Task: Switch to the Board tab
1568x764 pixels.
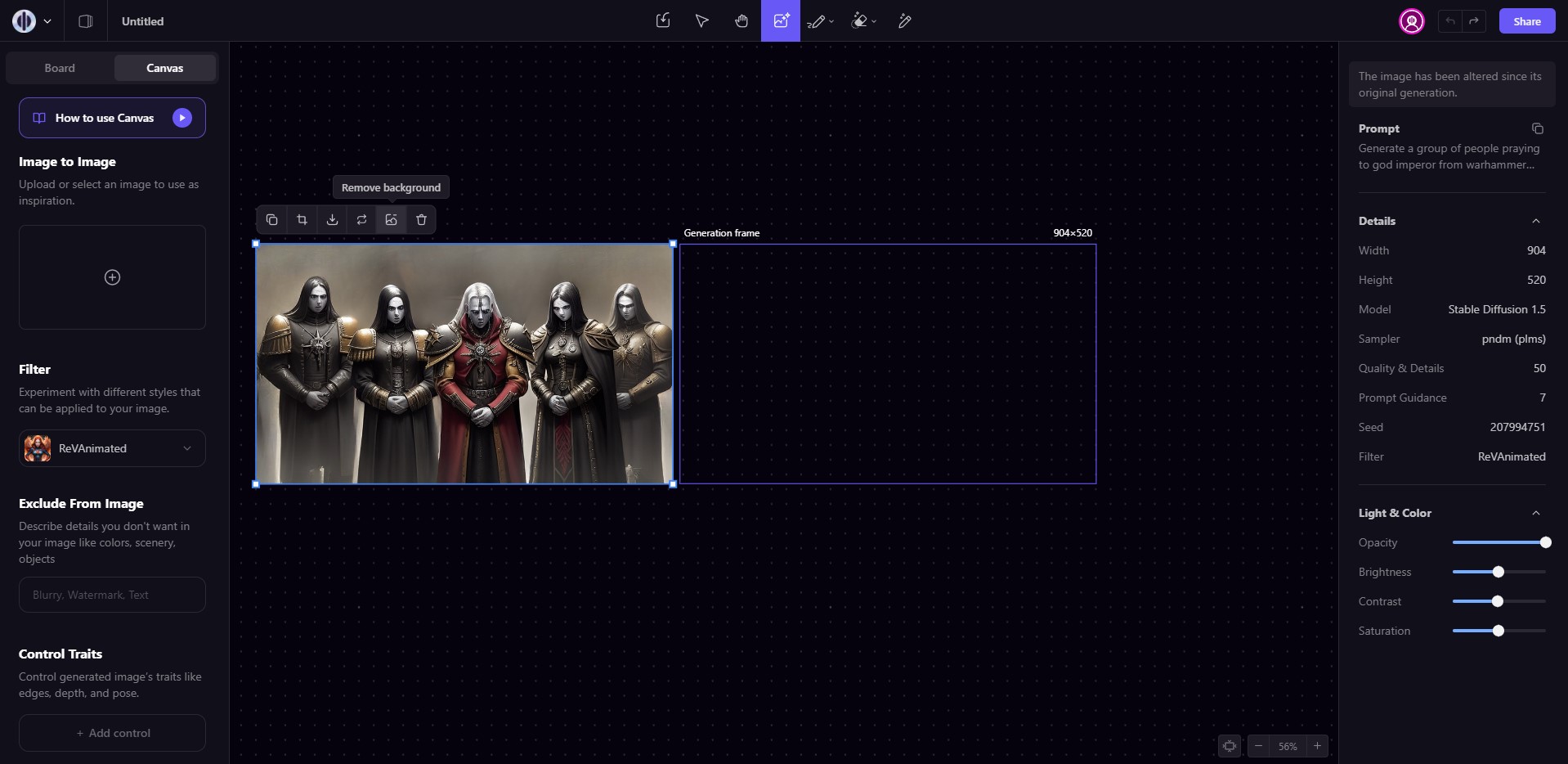Action: [x=60, y=68]
